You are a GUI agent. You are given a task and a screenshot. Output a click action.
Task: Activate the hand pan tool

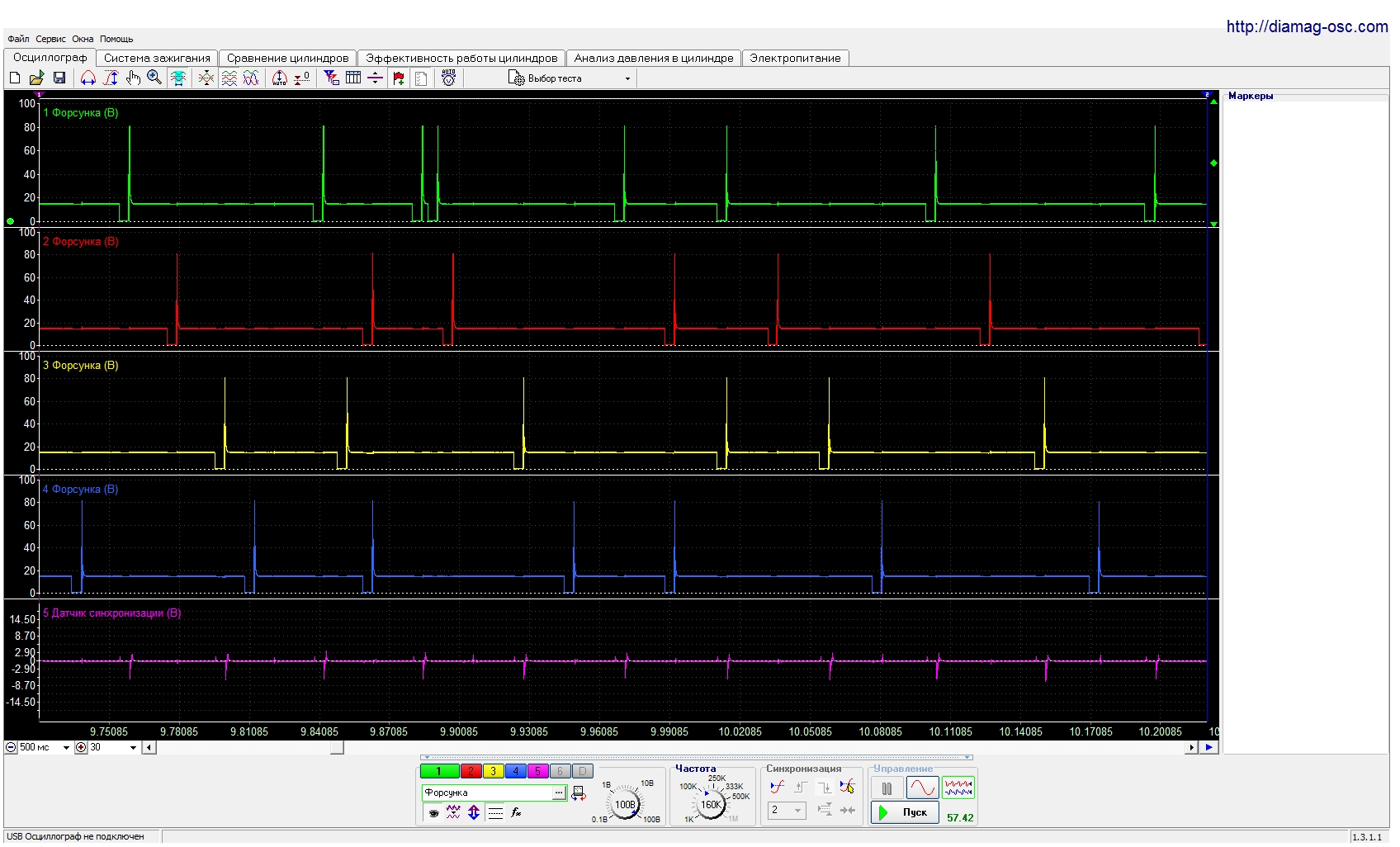133,78
